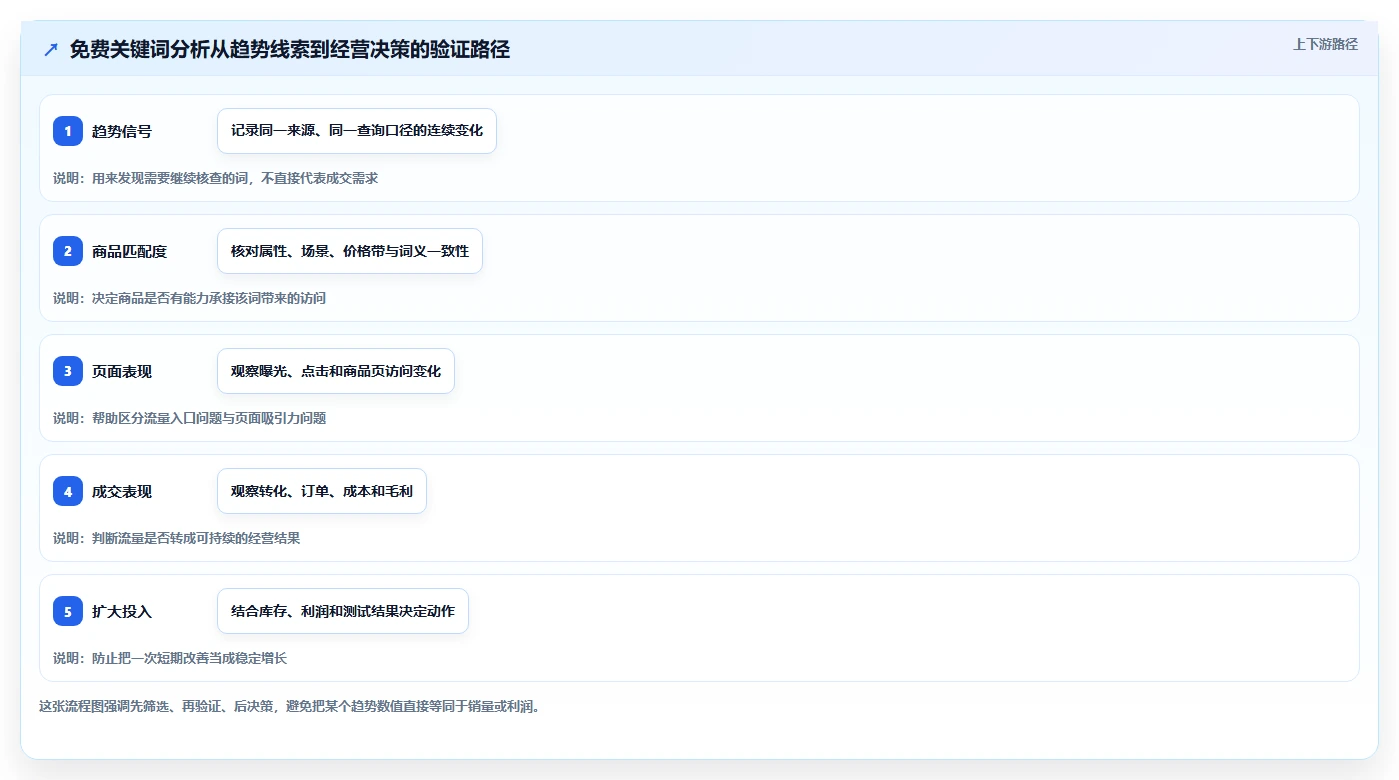
Task: Click the note 防止把一次短期改善当成稳定增长
Action: click(170, 658)
